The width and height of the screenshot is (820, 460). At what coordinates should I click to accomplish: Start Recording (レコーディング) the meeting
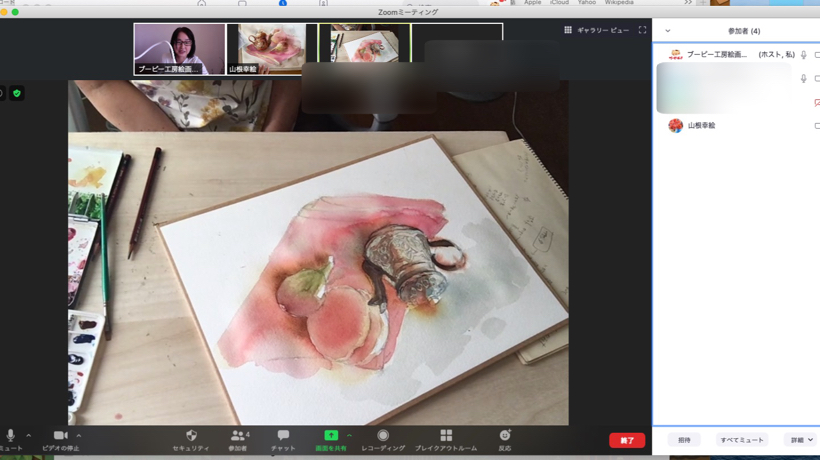point(383,436)
